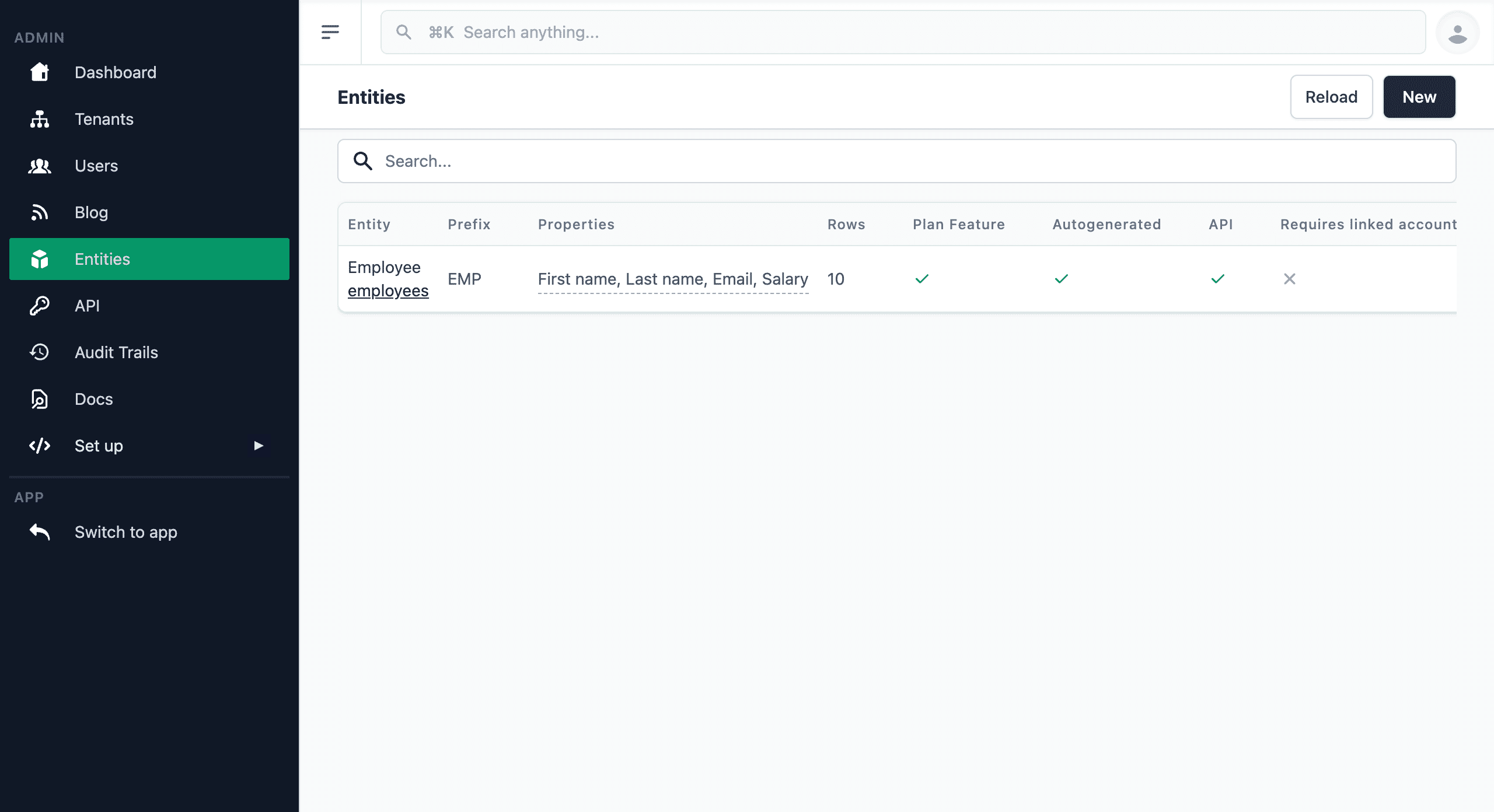Click the Switch to app back-arrow icon
The width and height of the screenshot is (1494, 812).
tap(40, 532)
